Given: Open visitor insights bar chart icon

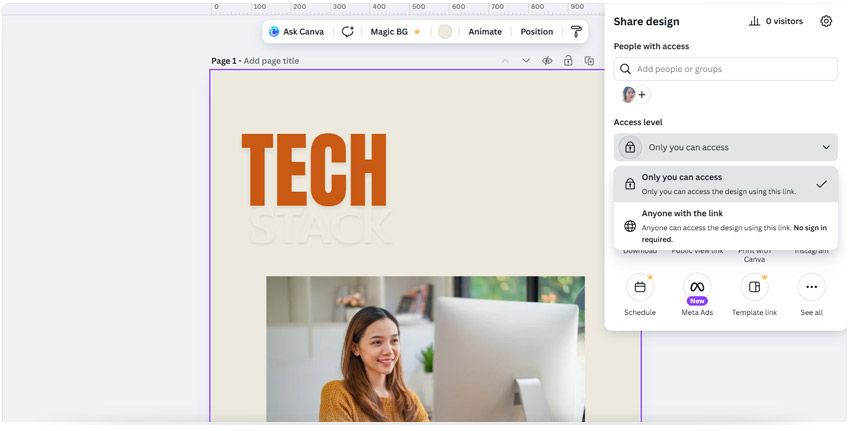Looking at the screenshot, I should tap(754, 21).
